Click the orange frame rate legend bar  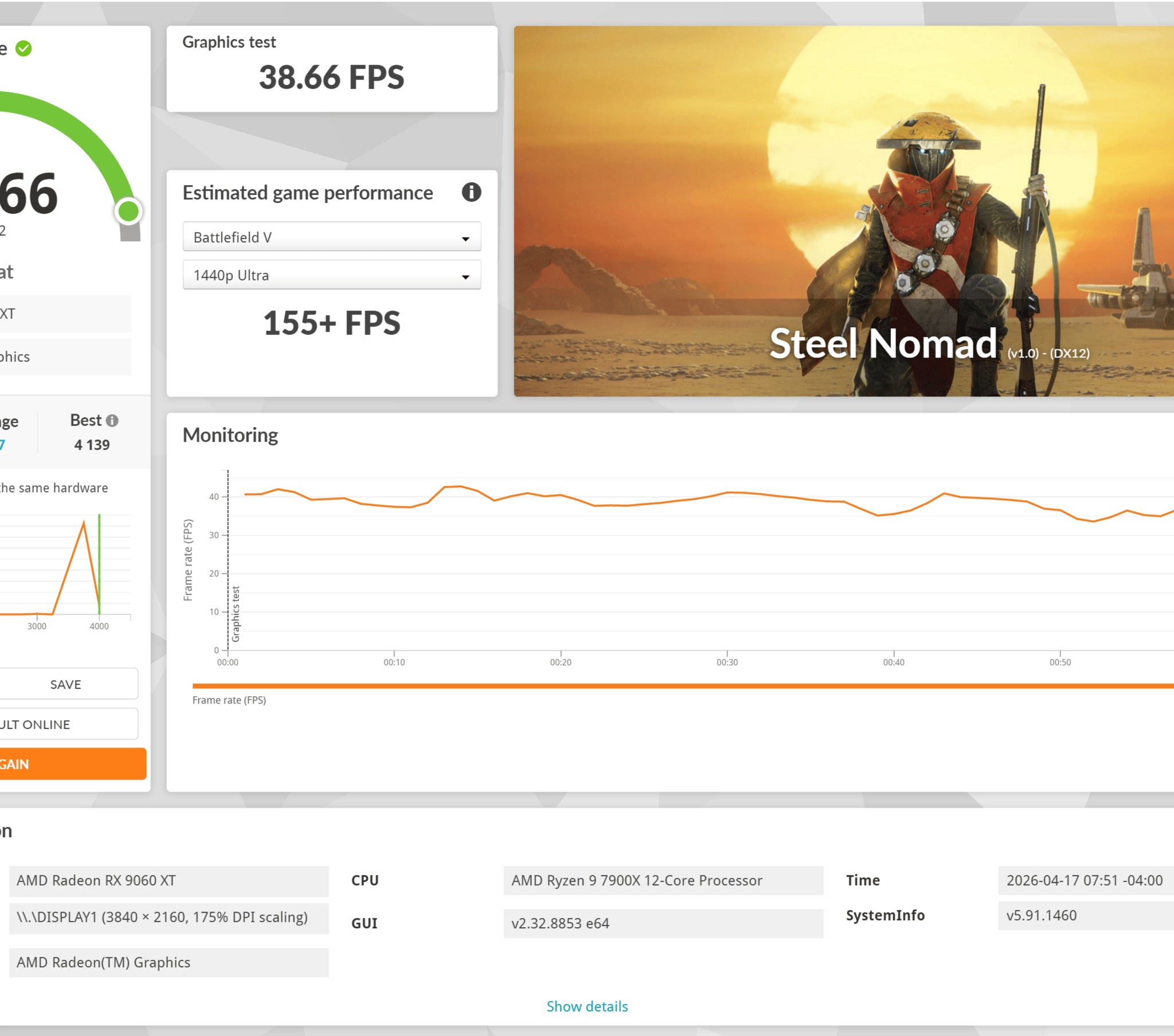(683, 686)
